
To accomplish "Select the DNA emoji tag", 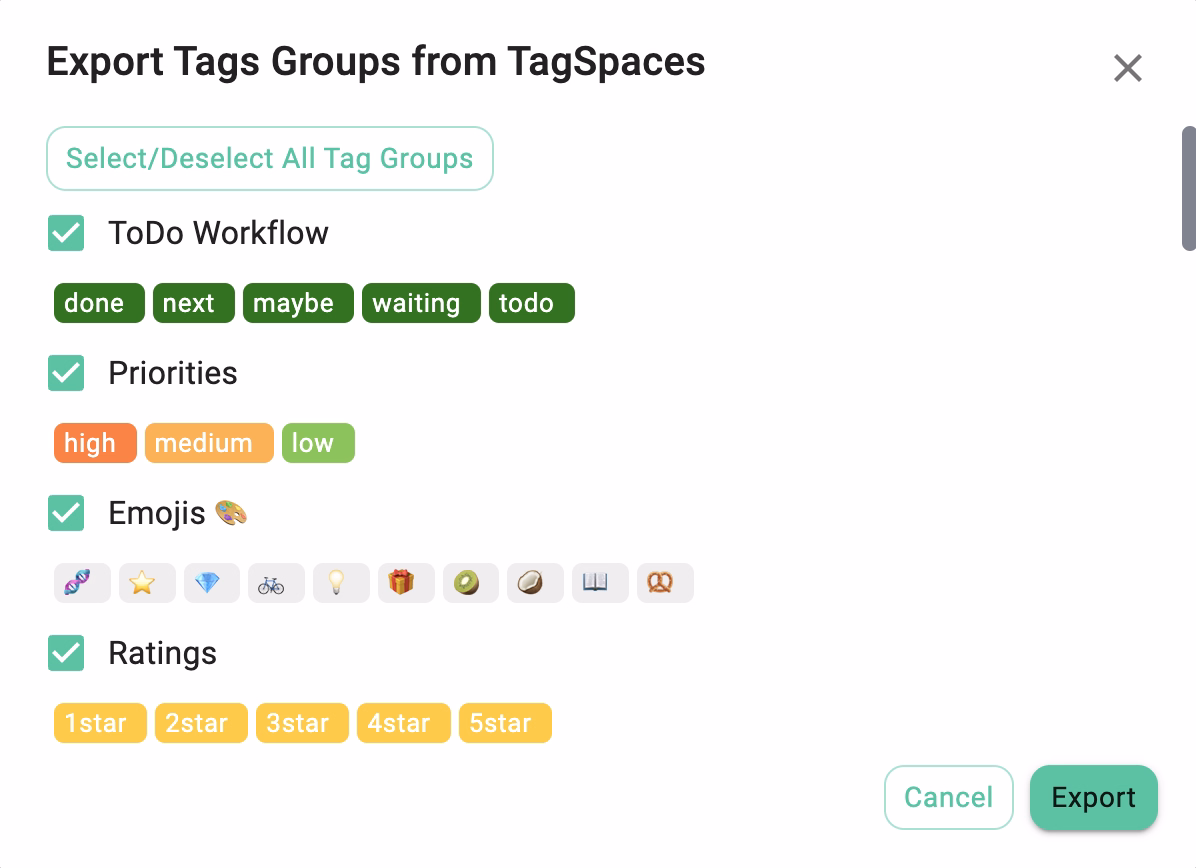I will pyautogui.click(x=82, y=583).
